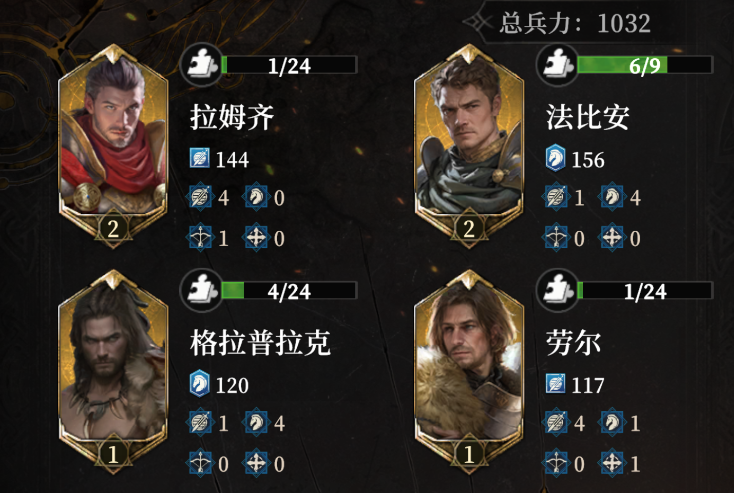Click 格拉普拉克's 4/24 shard progress bar
This screenshot has height=493, width=734.
pos(289,291)
